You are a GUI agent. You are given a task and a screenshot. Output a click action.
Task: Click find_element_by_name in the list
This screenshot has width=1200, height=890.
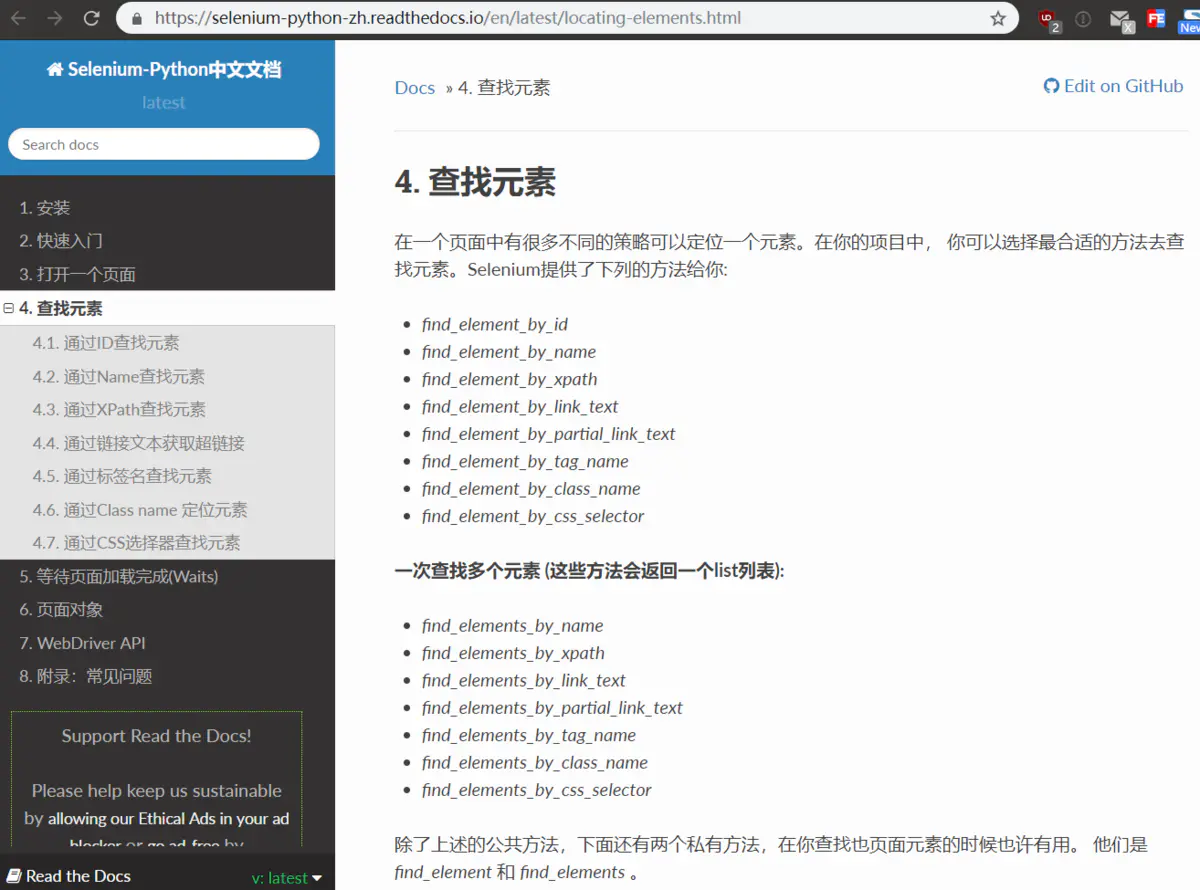click(509, 352)
